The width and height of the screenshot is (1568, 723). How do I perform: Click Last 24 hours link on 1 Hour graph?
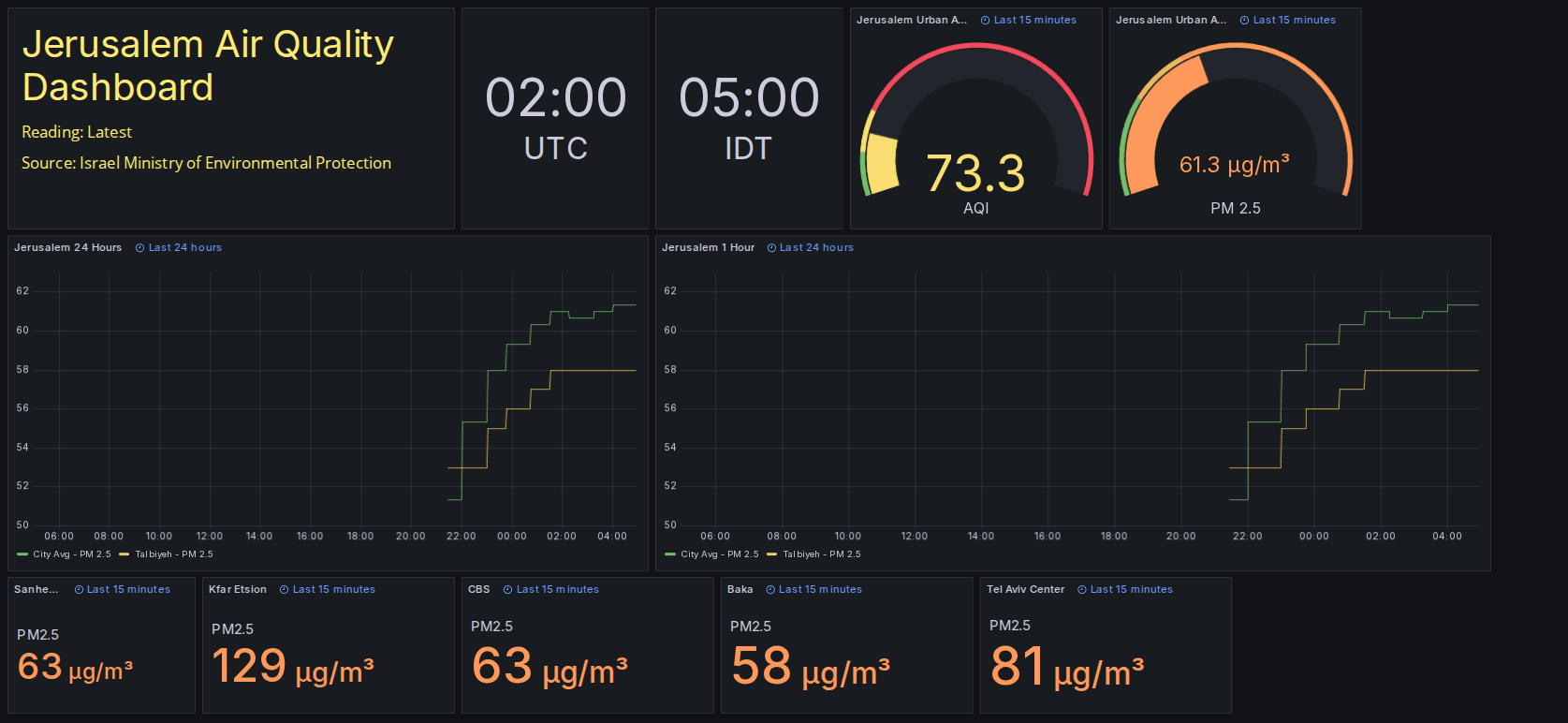click(x=816, y=248)
